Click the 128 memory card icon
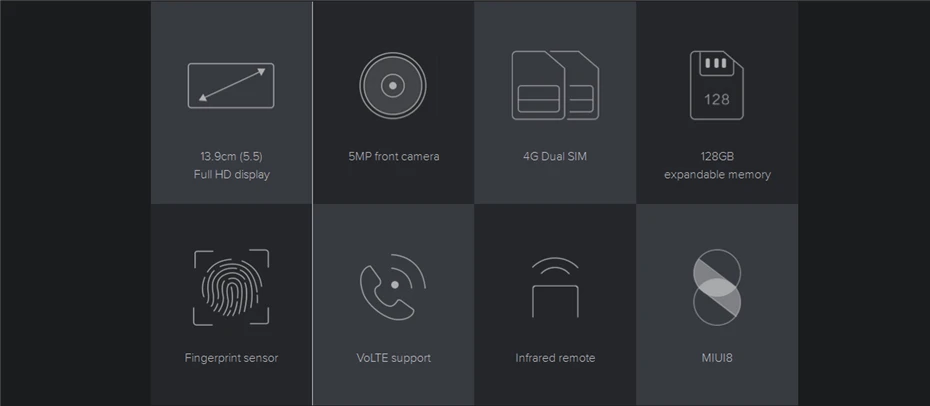Image resolution: width=930 pixels, height=406 pixels. pyautogui.click(x=716, y=85)
